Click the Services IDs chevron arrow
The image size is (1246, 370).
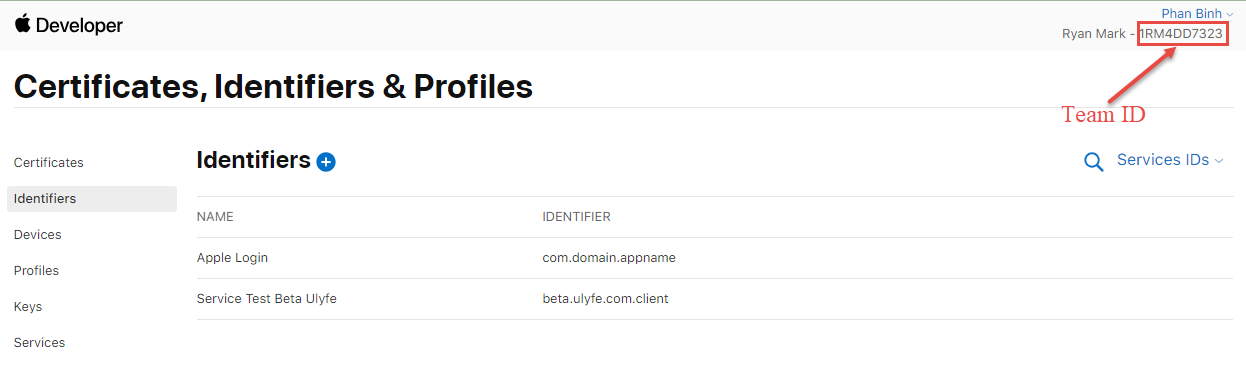click(x=1219, y=161)
